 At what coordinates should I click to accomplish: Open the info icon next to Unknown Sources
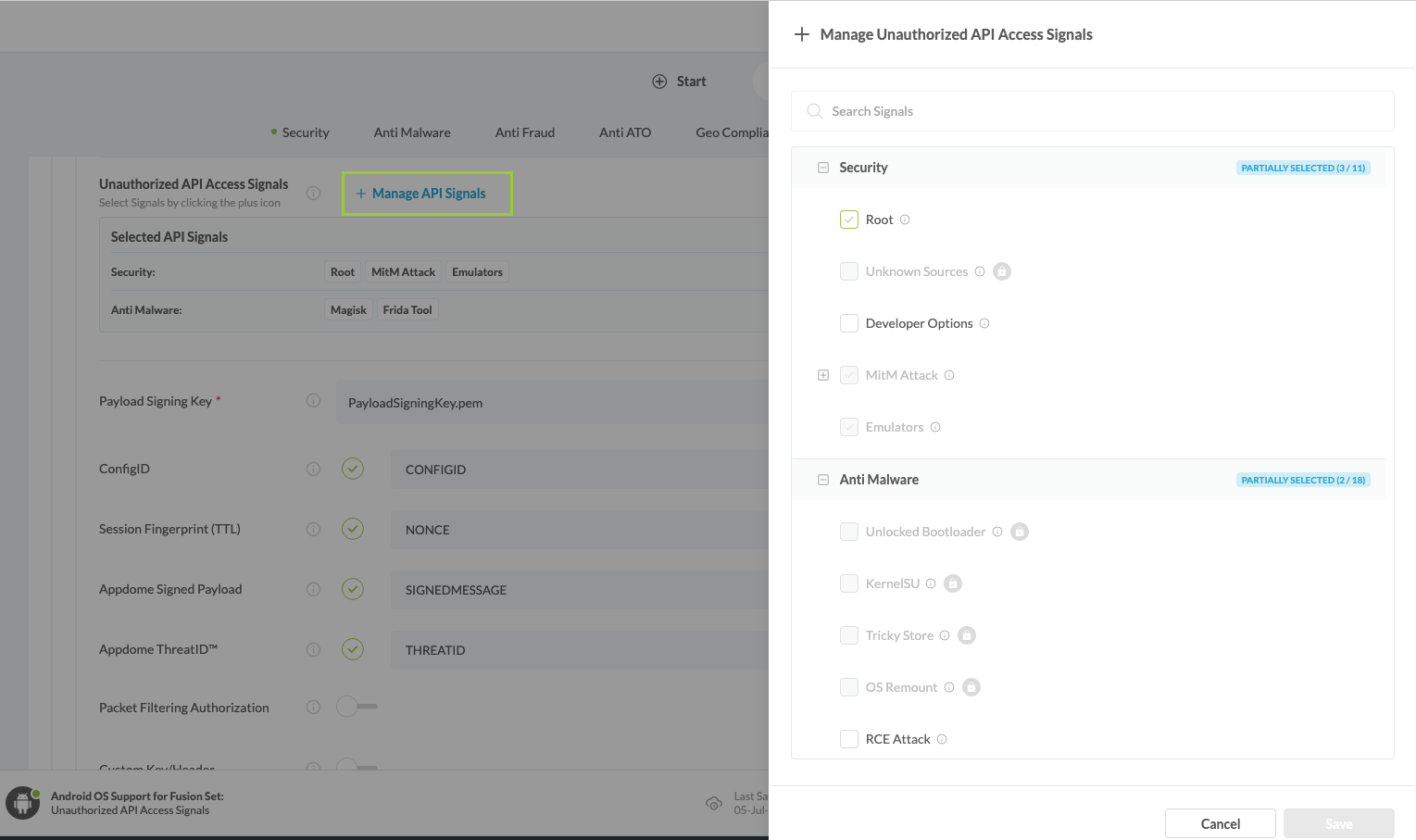(x=980, y=271)
